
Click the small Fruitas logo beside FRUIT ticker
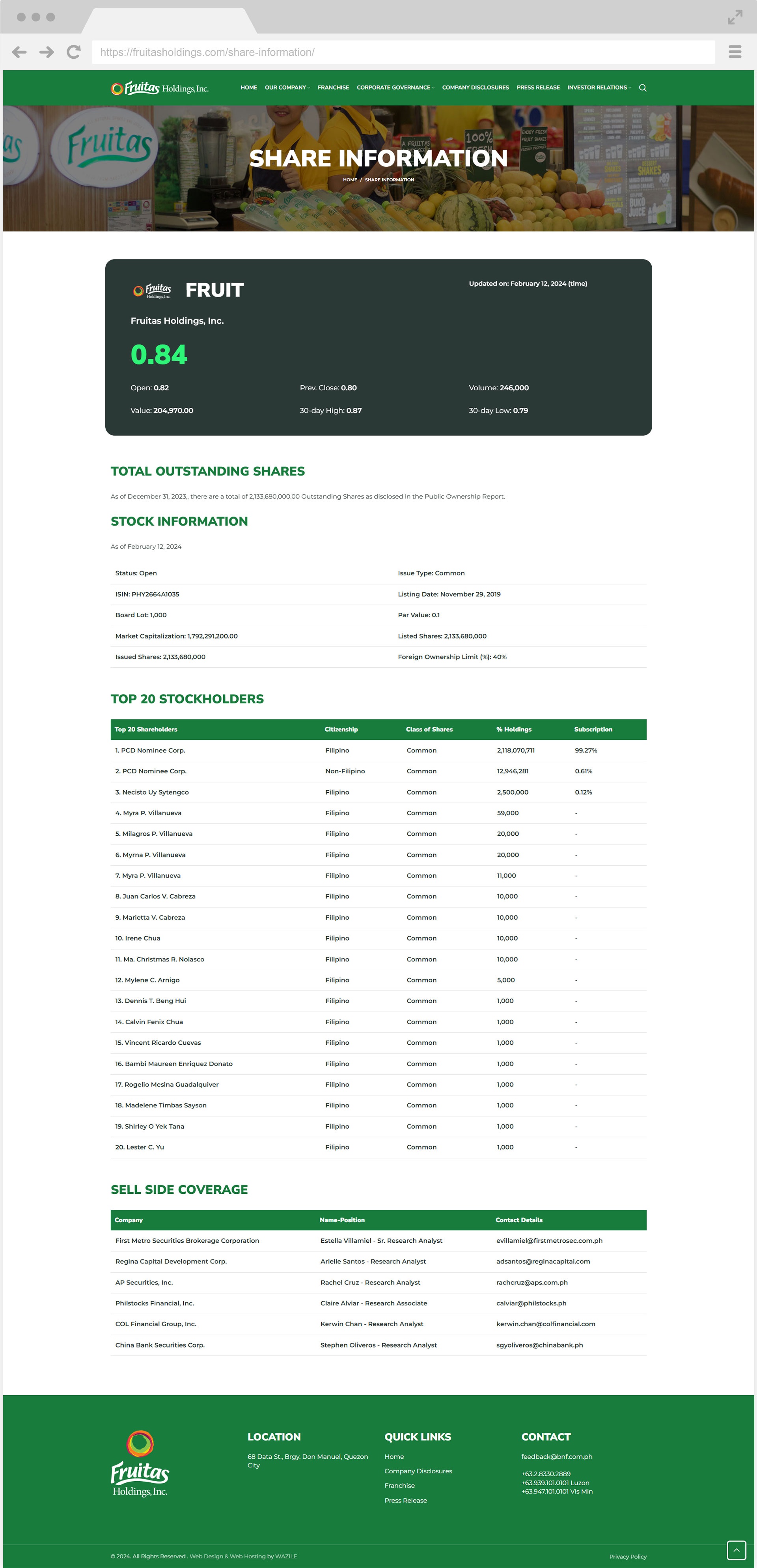point(152,291)
